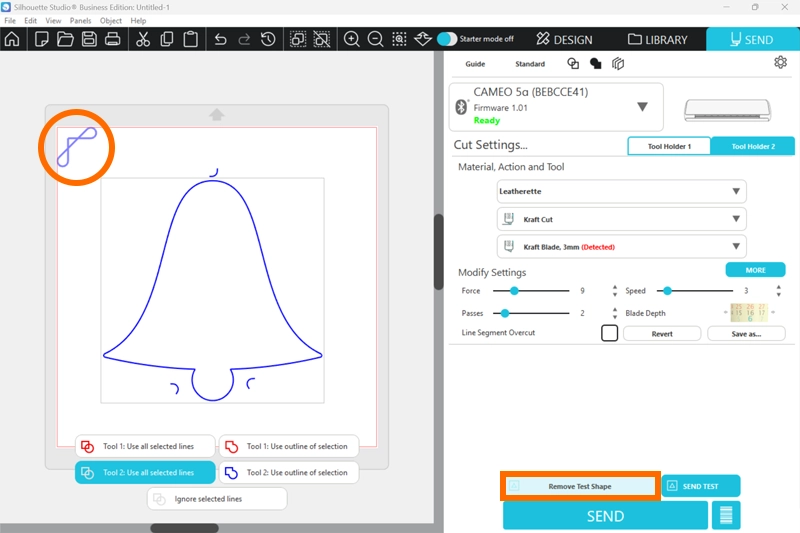Screen dimensions: 800x533
Task: Click the Home icon in the toolbar
Action: [x=12, y=40]
